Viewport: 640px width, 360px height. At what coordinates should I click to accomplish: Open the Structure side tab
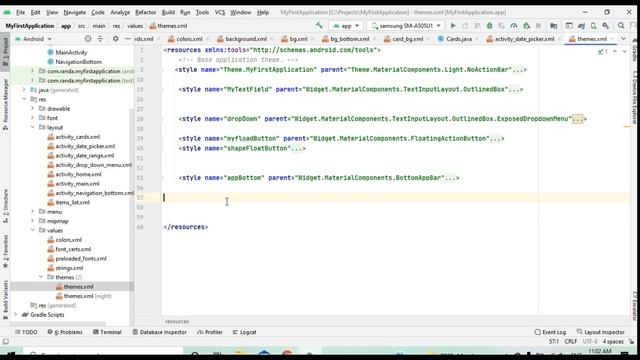[x=5, y=206]
